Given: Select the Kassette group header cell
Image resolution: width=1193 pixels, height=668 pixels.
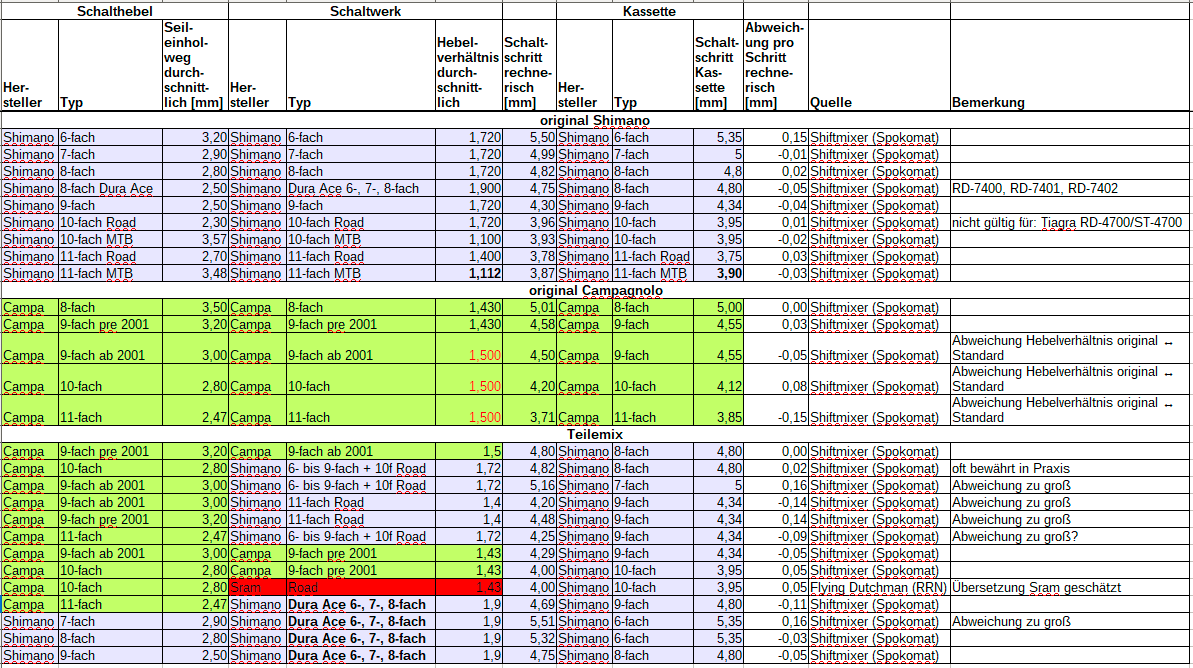Looking at the screenshot, I should 649,11.
